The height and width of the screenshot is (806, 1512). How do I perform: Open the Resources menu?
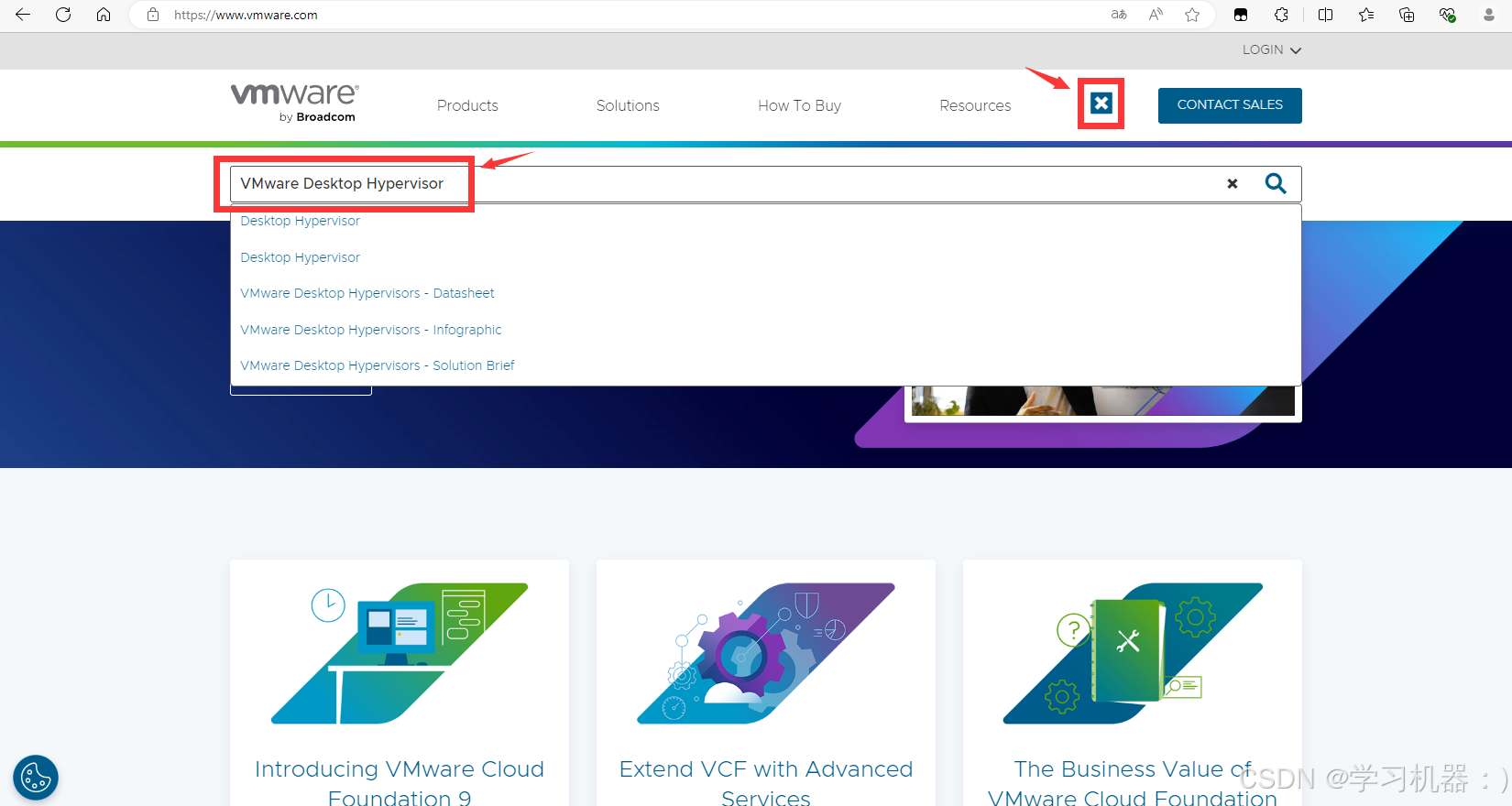pyautogui.click(x=975, y=105)
